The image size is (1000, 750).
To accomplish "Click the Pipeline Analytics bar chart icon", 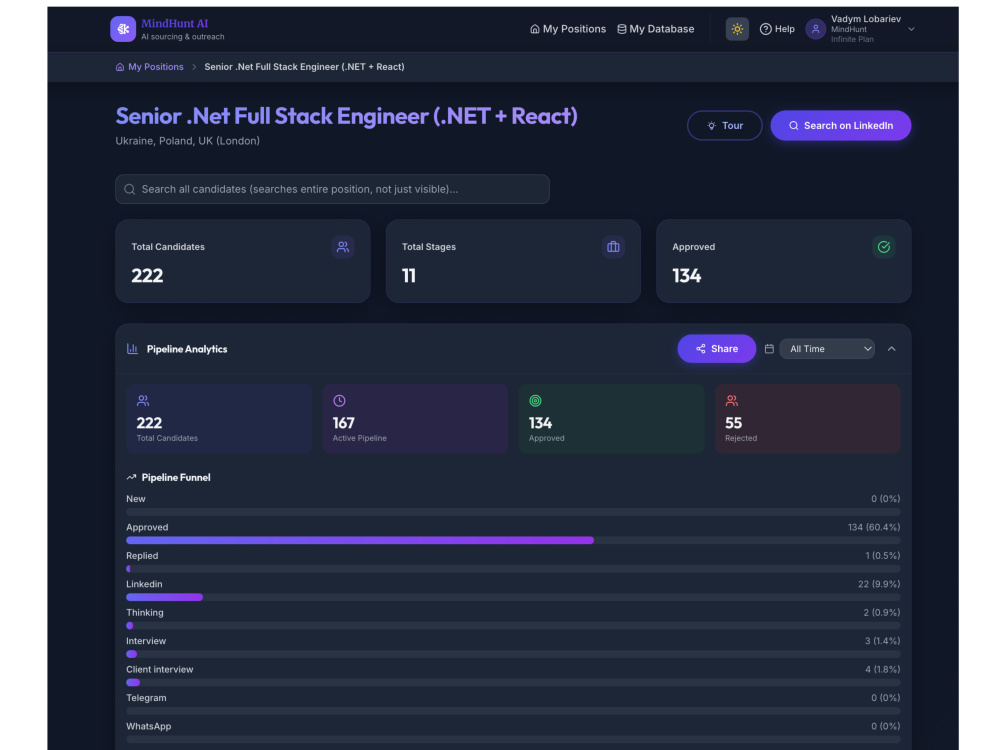I will [133, 349].
